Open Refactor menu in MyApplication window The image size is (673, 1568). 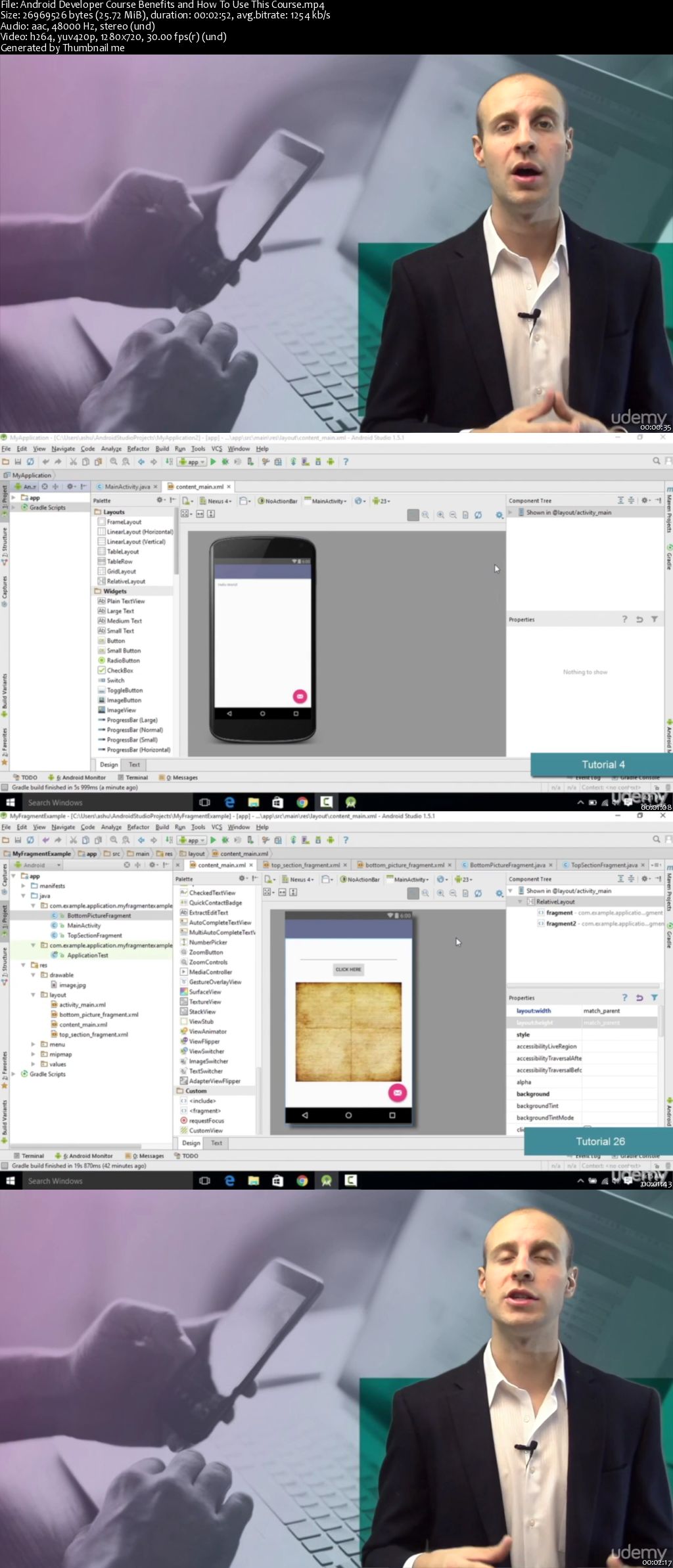click(x=138, y=449)
